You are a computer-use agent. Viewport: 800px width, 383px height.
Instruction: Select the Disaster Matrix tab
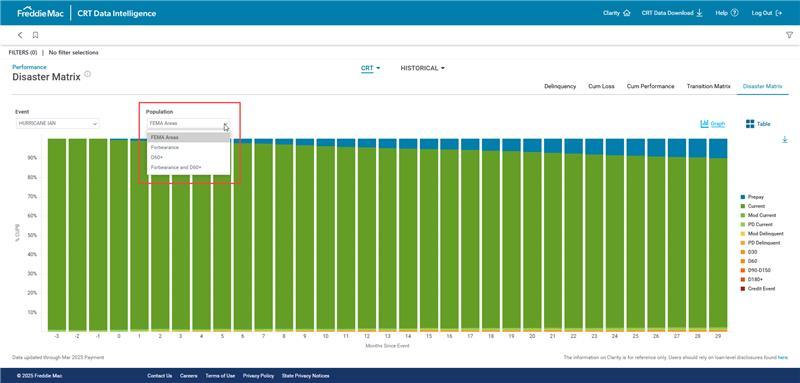pyautogui.click(x=762, y=87)
